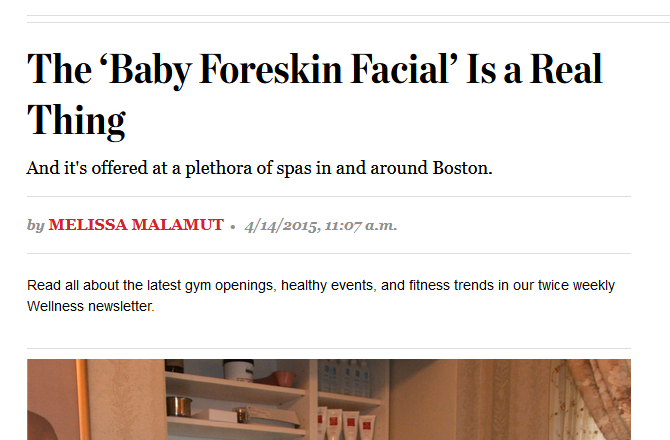The height and width of the screenshot is (440, 670).
Task: Click the 'Wellness newsletter.' text
Action: coord(91,306)
